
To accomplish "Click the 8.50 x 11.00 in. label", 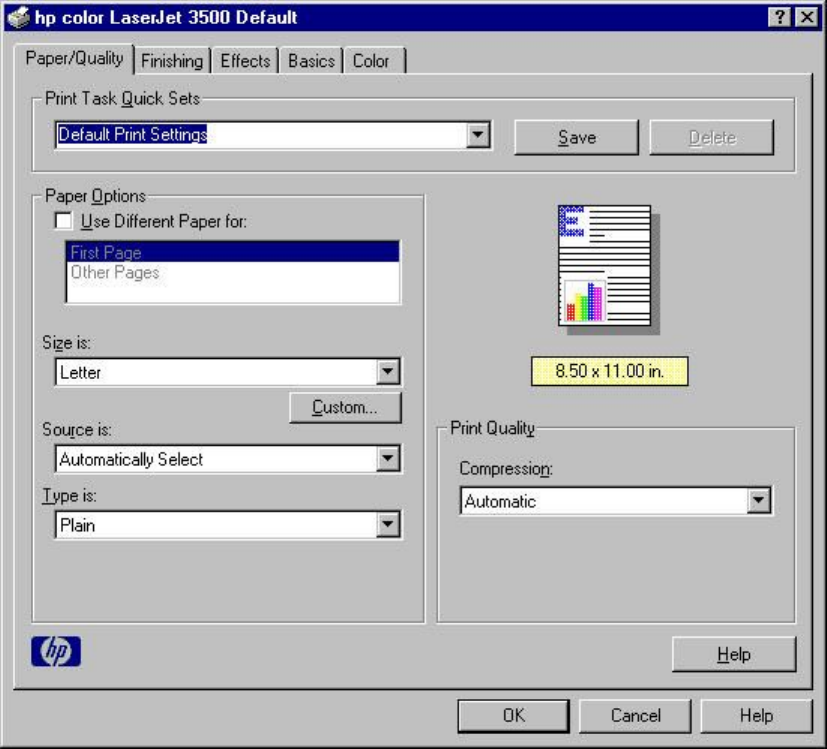I will point(609,371).
